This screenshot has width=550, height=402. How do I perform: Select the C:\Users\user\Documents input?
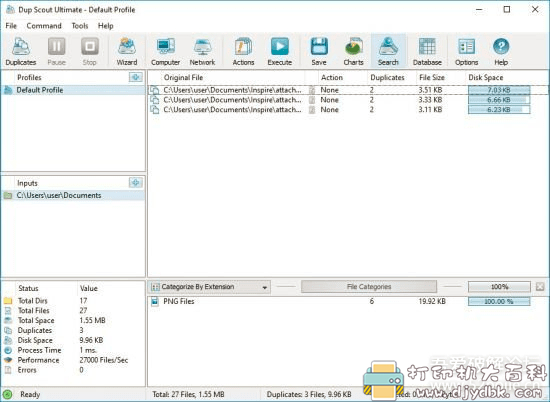pyautogui.click(x=73, y=195)
